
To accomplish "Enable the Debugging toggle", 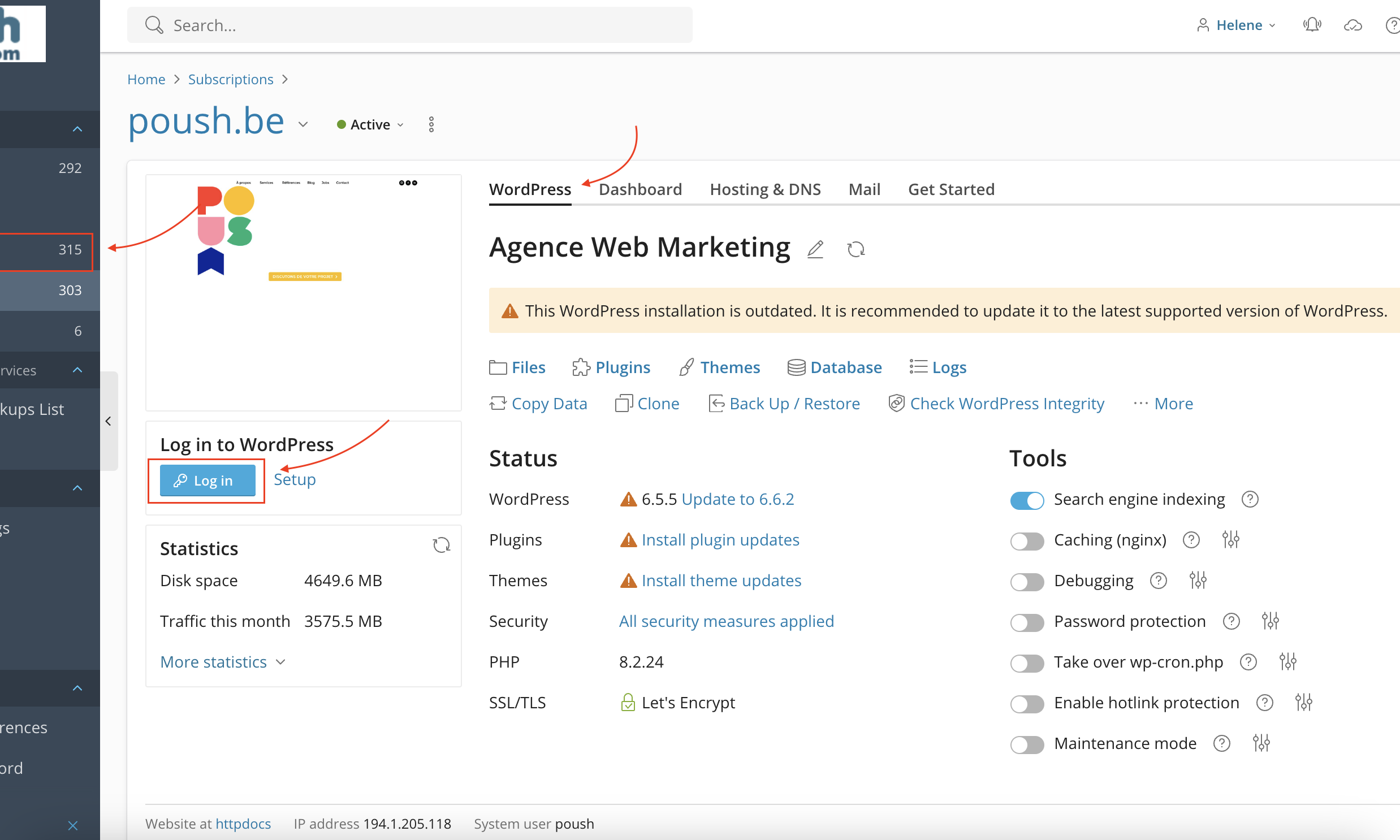I will 1027,581.
